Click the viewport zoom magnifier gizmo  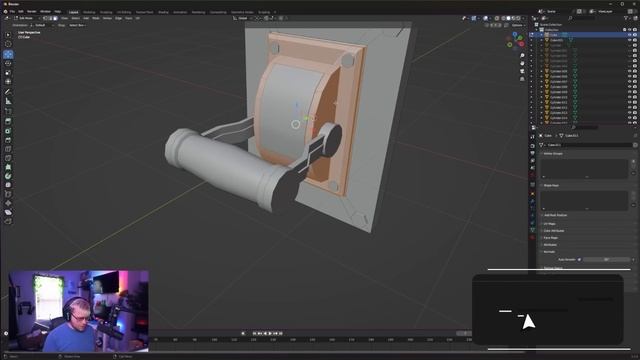[522, 56]
